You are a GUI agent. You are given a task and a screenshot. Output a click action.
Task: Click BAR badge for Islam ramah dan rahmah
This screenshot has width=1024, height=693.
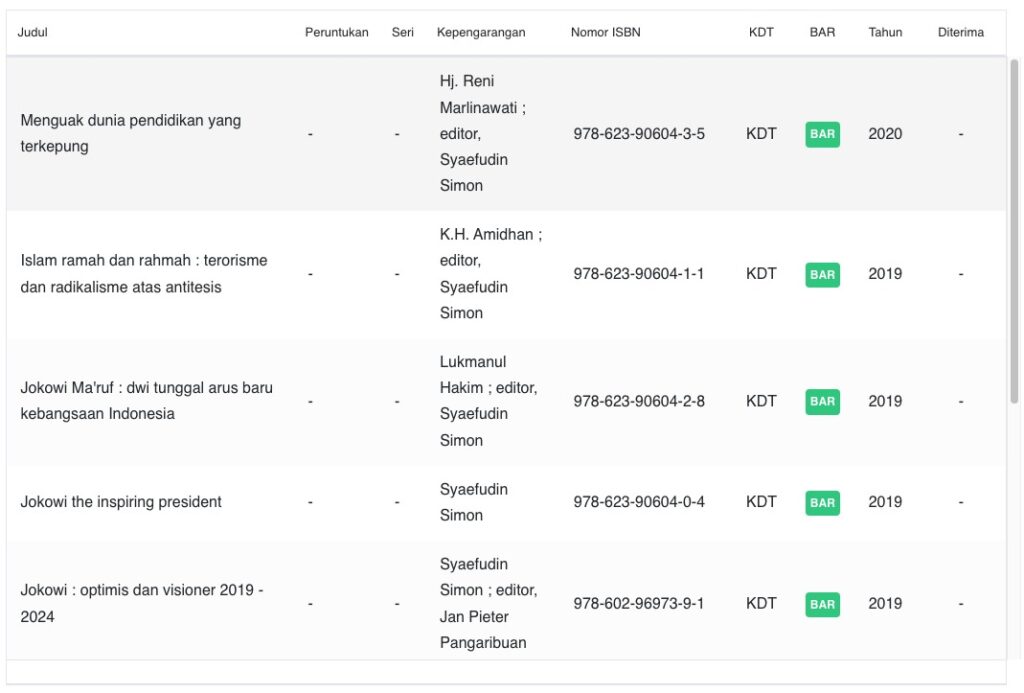pos(822,274)
